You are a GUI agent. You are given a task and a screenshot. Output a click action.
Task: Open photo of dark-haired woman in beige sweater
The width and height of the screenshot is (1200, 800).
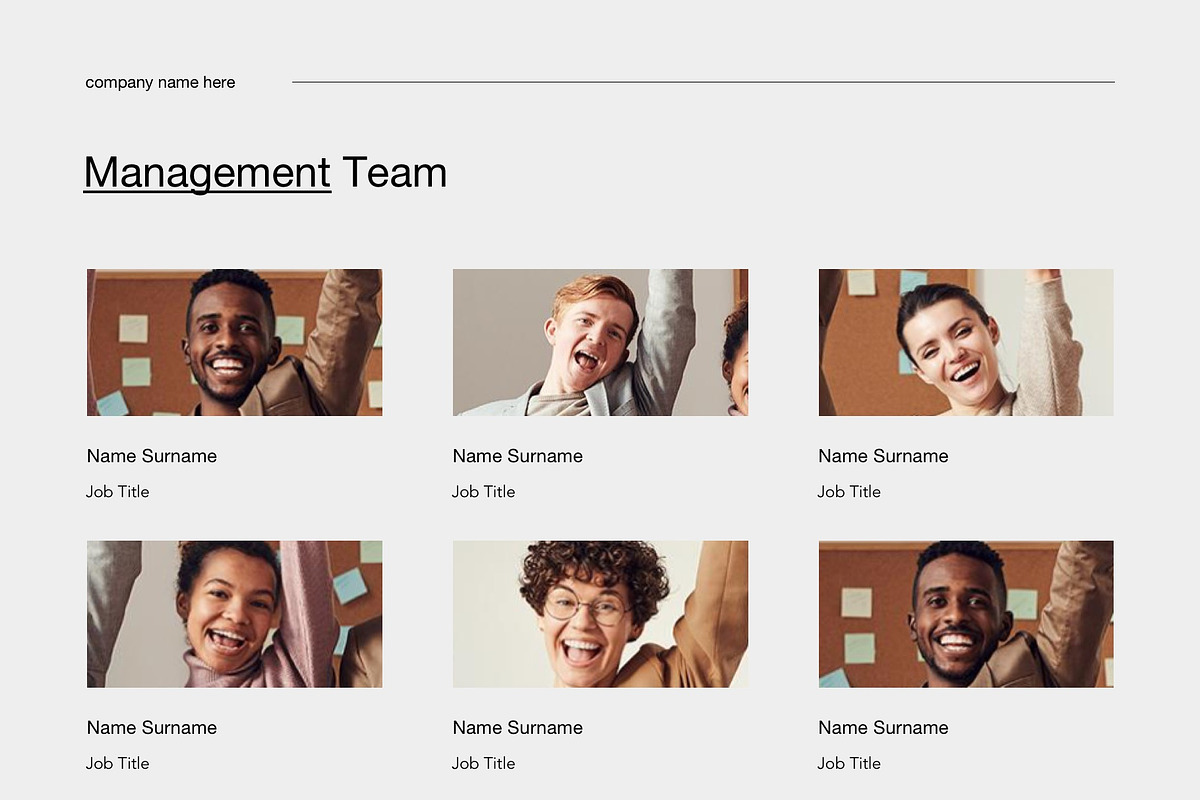[x=966, y=342]
